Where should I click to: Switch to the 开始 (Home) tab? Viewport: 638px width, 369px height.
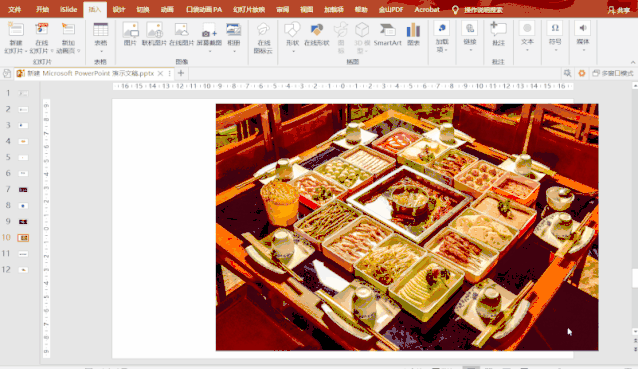[x=42, y=9]
